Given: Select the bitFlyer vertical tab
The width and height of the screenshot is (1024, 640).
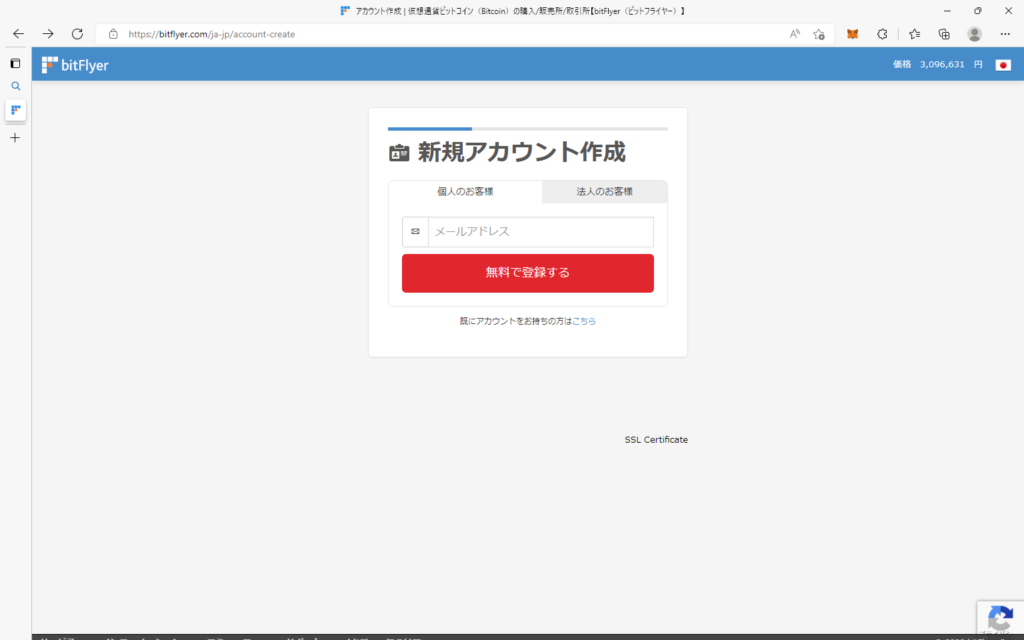Looking at the screenshot, I should pyautogui.click(x=15, y=110).
